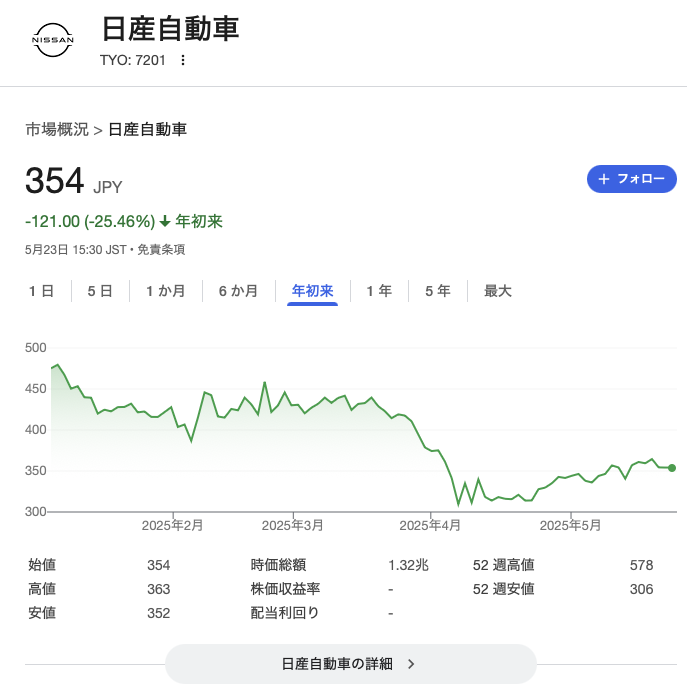The width and height of the screenshot is (687, 694).
Task: Click the TYO: 7201 ticker text
Action: click(x=133, y=60)
